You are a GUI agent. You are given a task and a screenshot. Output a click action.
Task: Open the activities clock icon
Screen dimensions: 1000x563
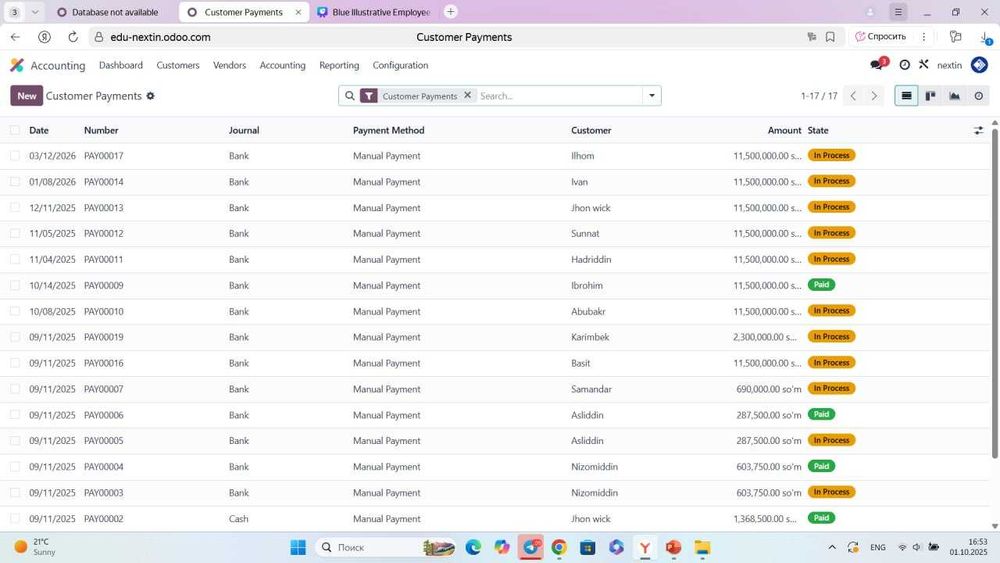tap(904, 65)
